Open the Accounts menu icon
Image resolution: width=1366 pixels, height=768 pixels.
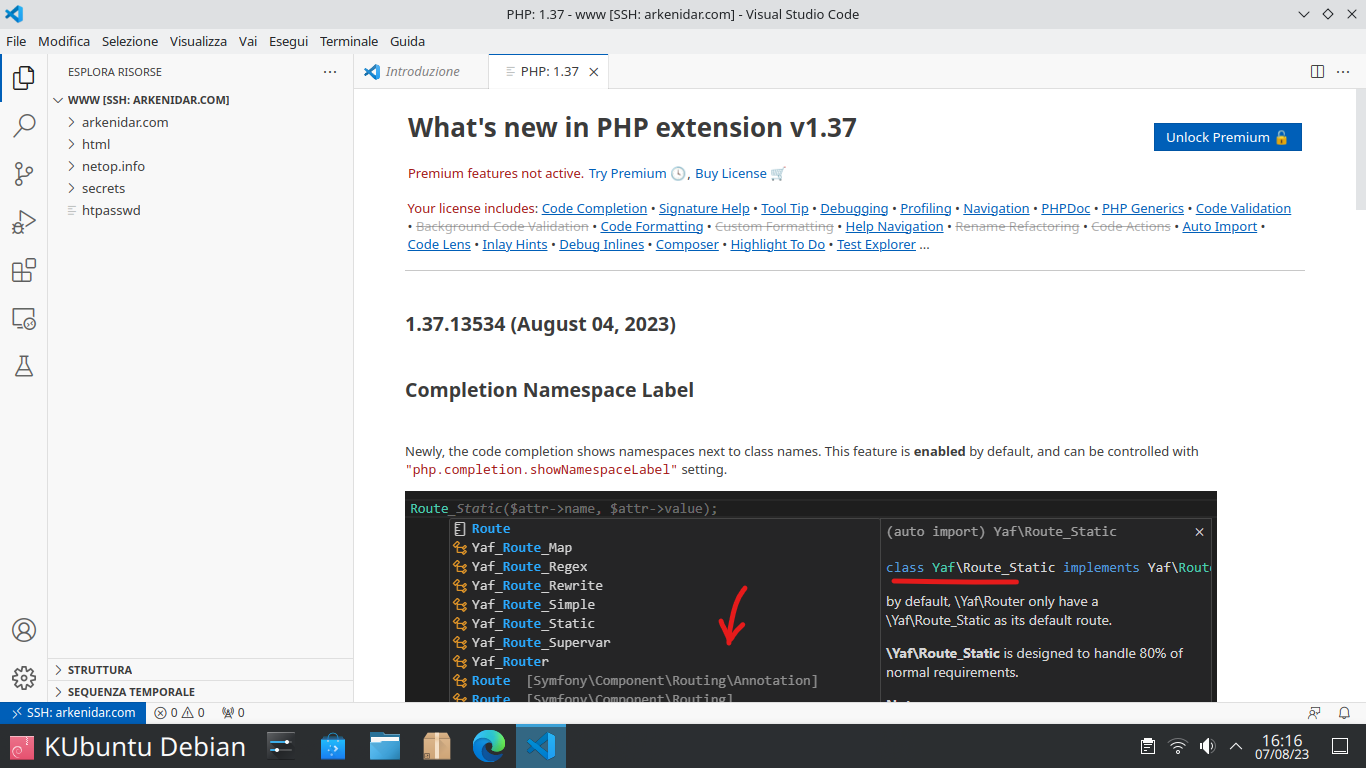(24, 630)
